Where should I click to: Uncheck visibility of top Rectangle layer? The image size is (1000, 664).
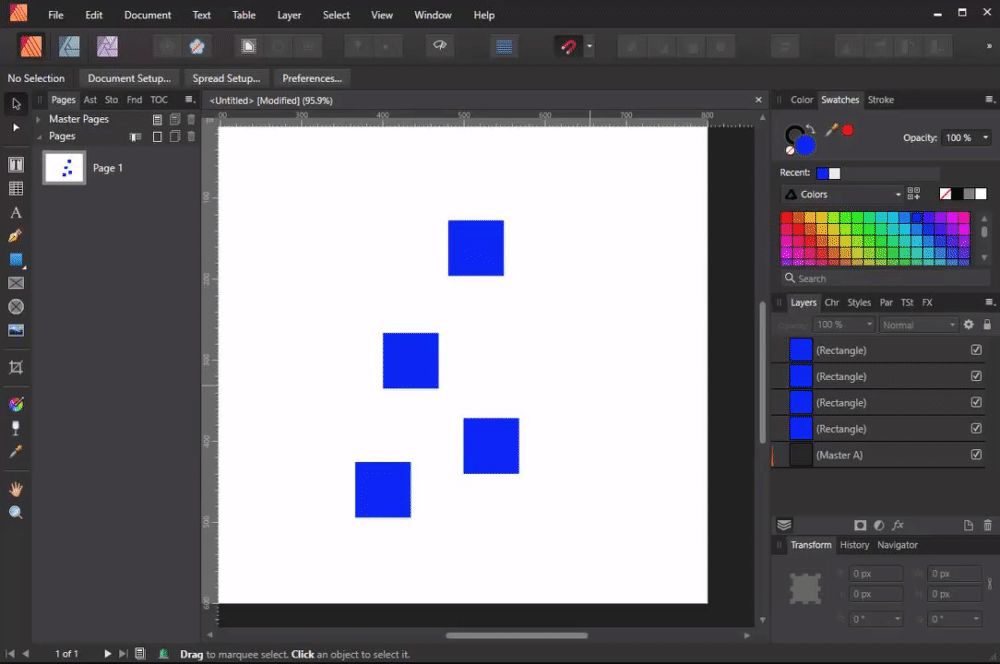tap(976, 350)
